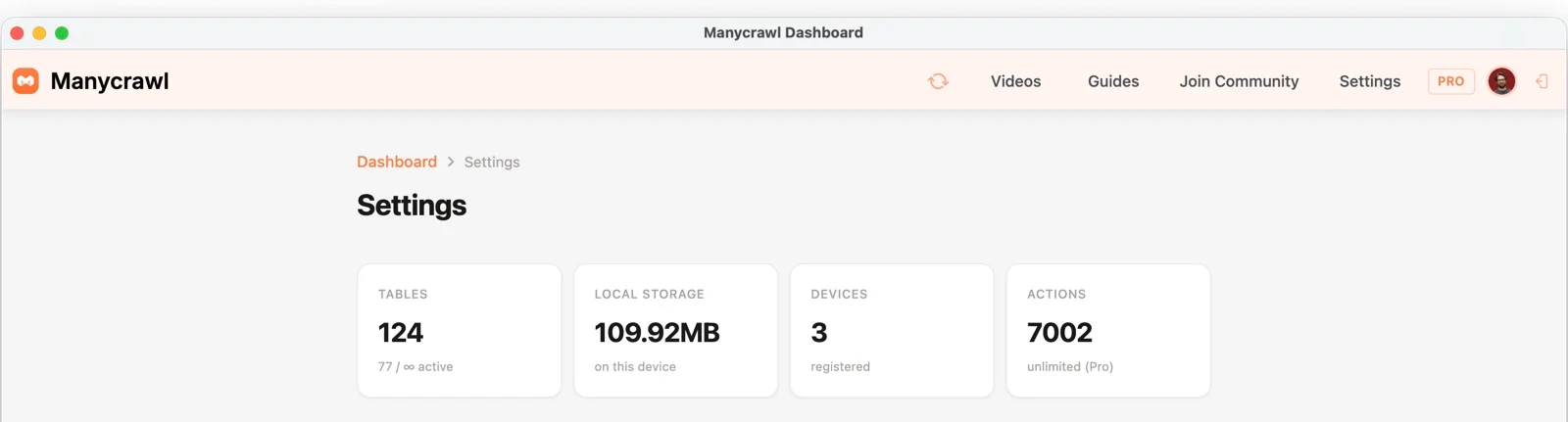Open the Videos menu item
The height and width of the screenshot is (422, 1568).
click(1015, 81)
